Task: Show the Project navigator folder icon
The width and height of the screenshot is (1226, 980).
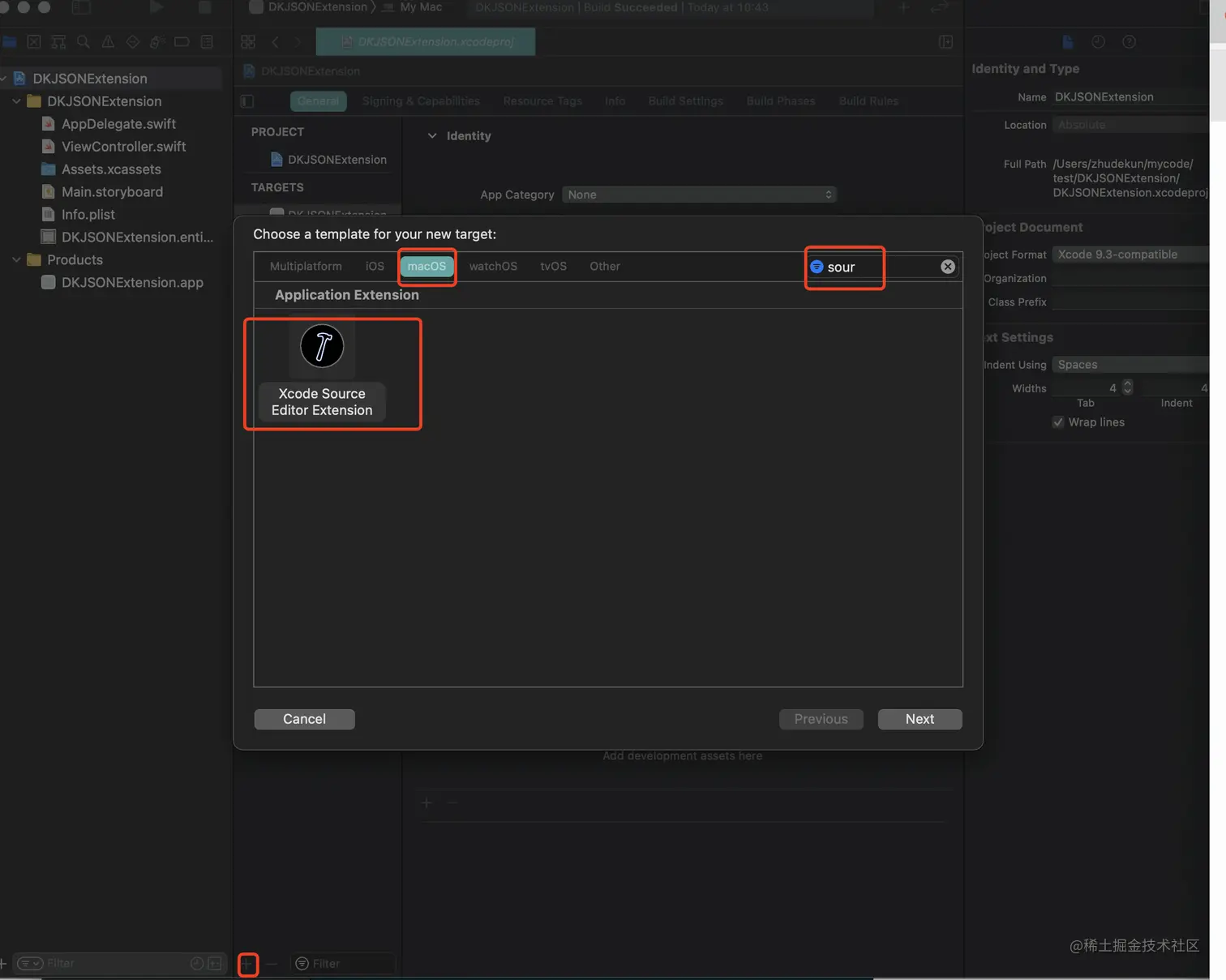Action: (9, 41)
